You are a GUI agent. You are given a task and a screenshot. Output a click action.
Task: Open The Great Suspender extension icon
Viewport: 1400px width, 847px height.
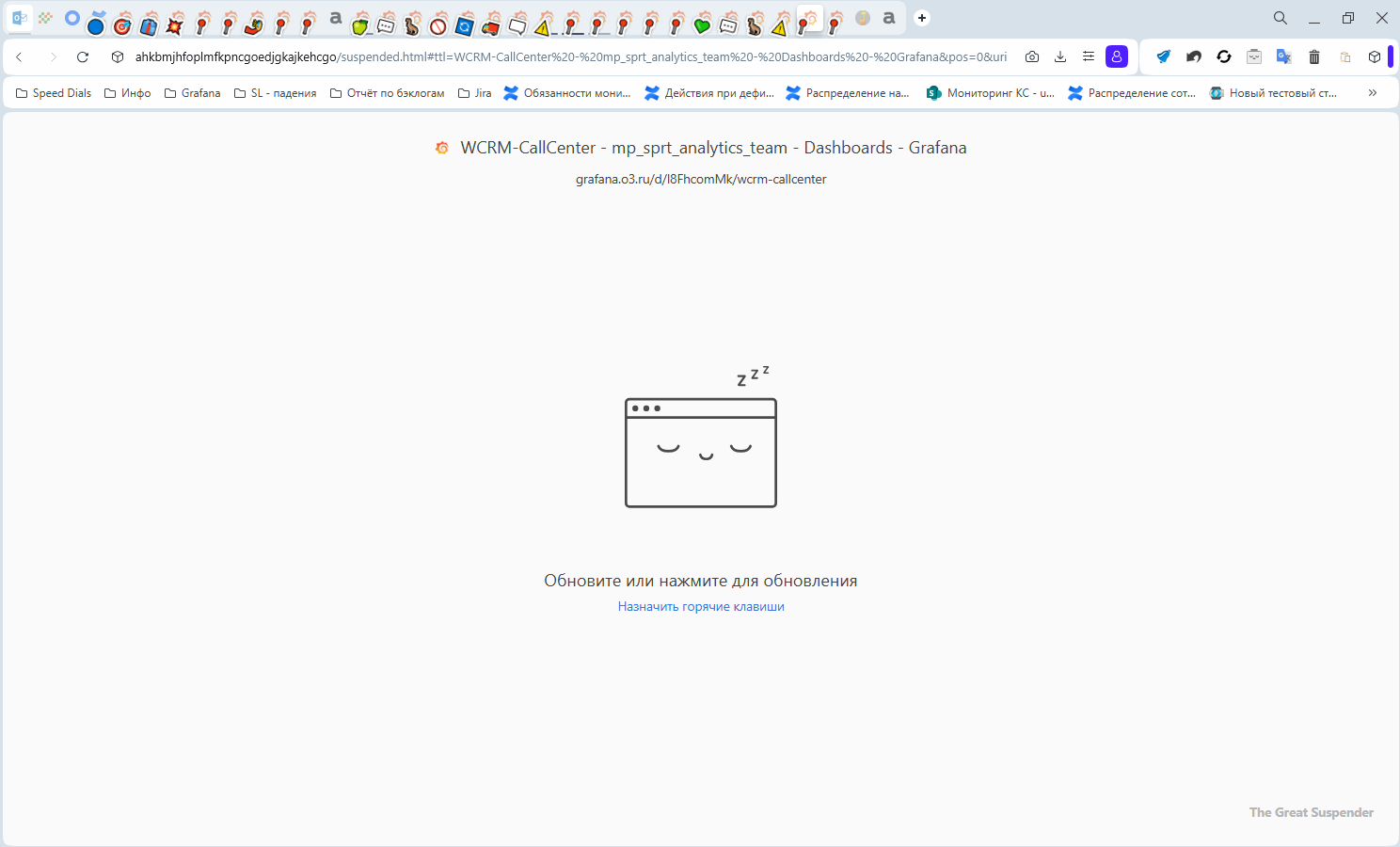click(1254, 56)
